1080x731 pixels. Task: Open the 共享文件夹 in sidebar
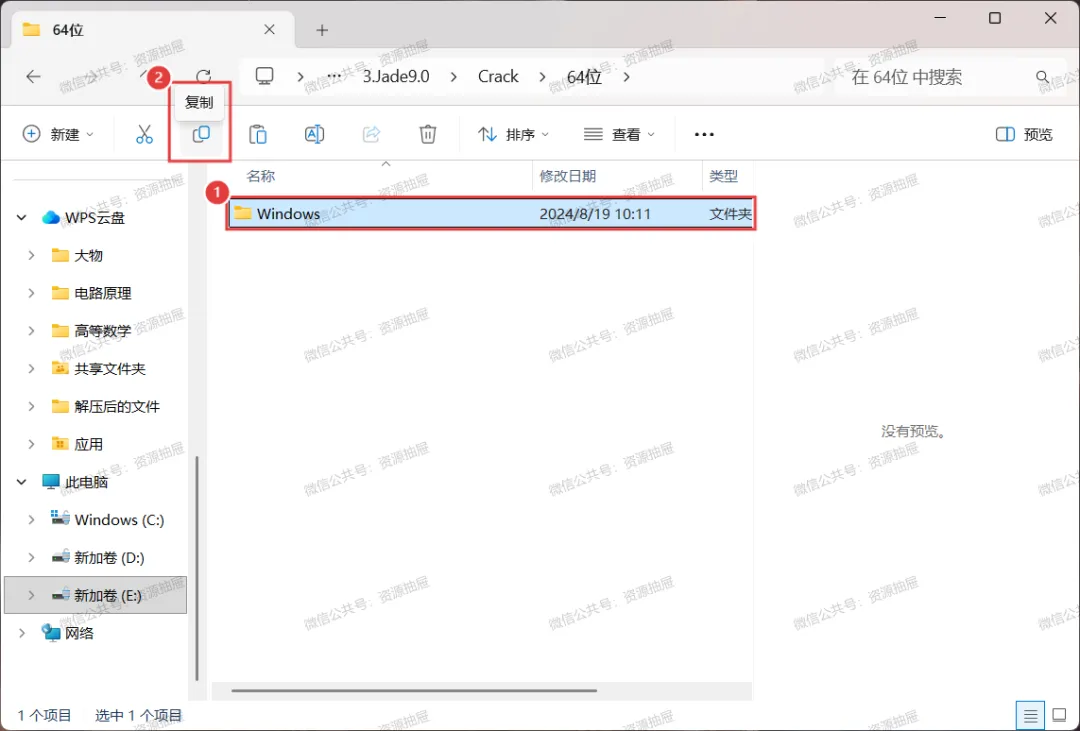98,369
